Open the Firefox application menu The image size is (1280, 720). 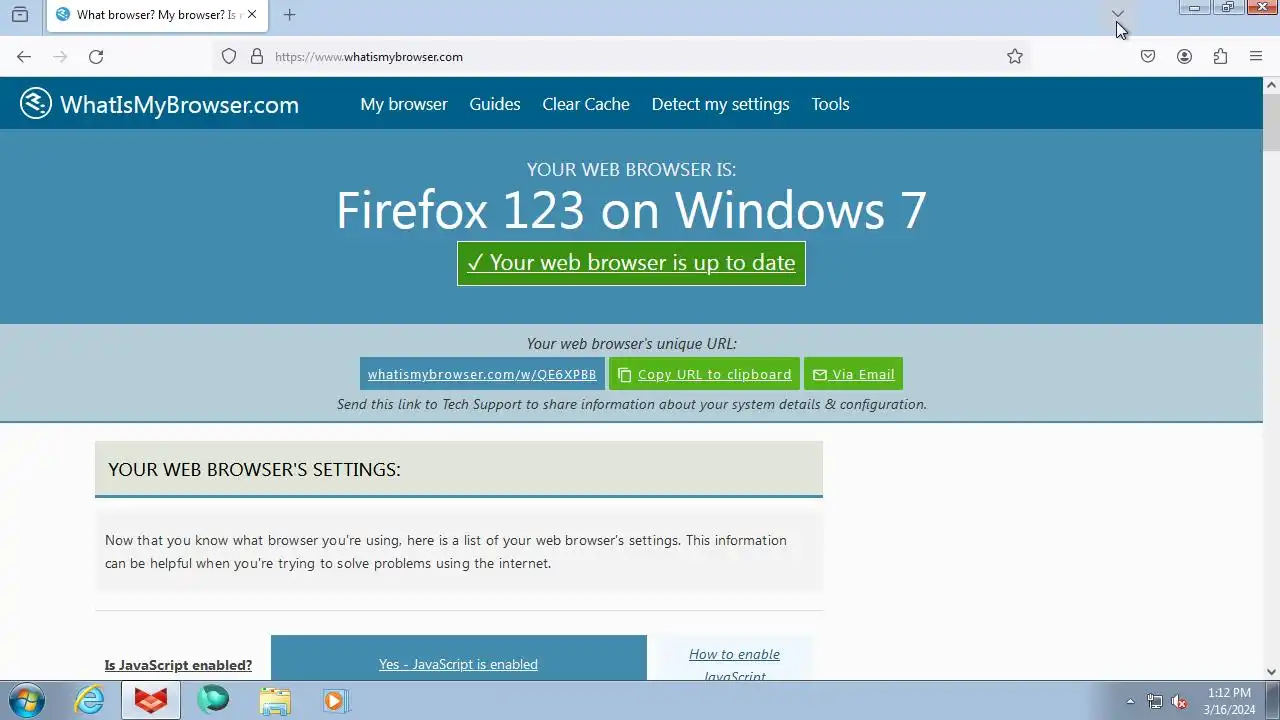click(1256, 57)
